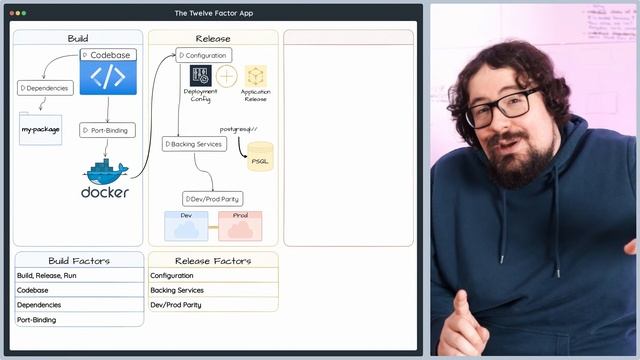Image resolution: width=640 pixels, height=360 pixels.
Task: Click the 'postgresql://' text
Action: (x=238, y=129)
